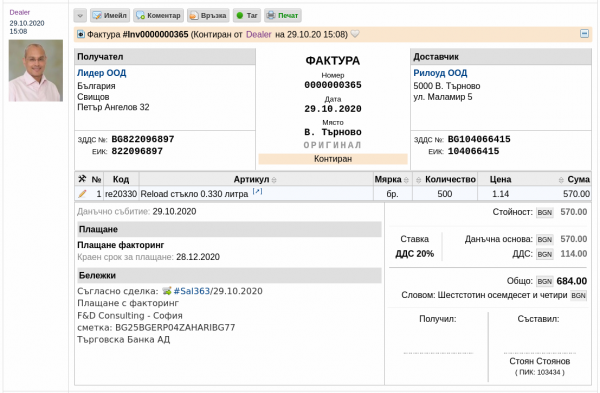Sort the table by Сума column
The image size is (600, 393).
point(561,180)
